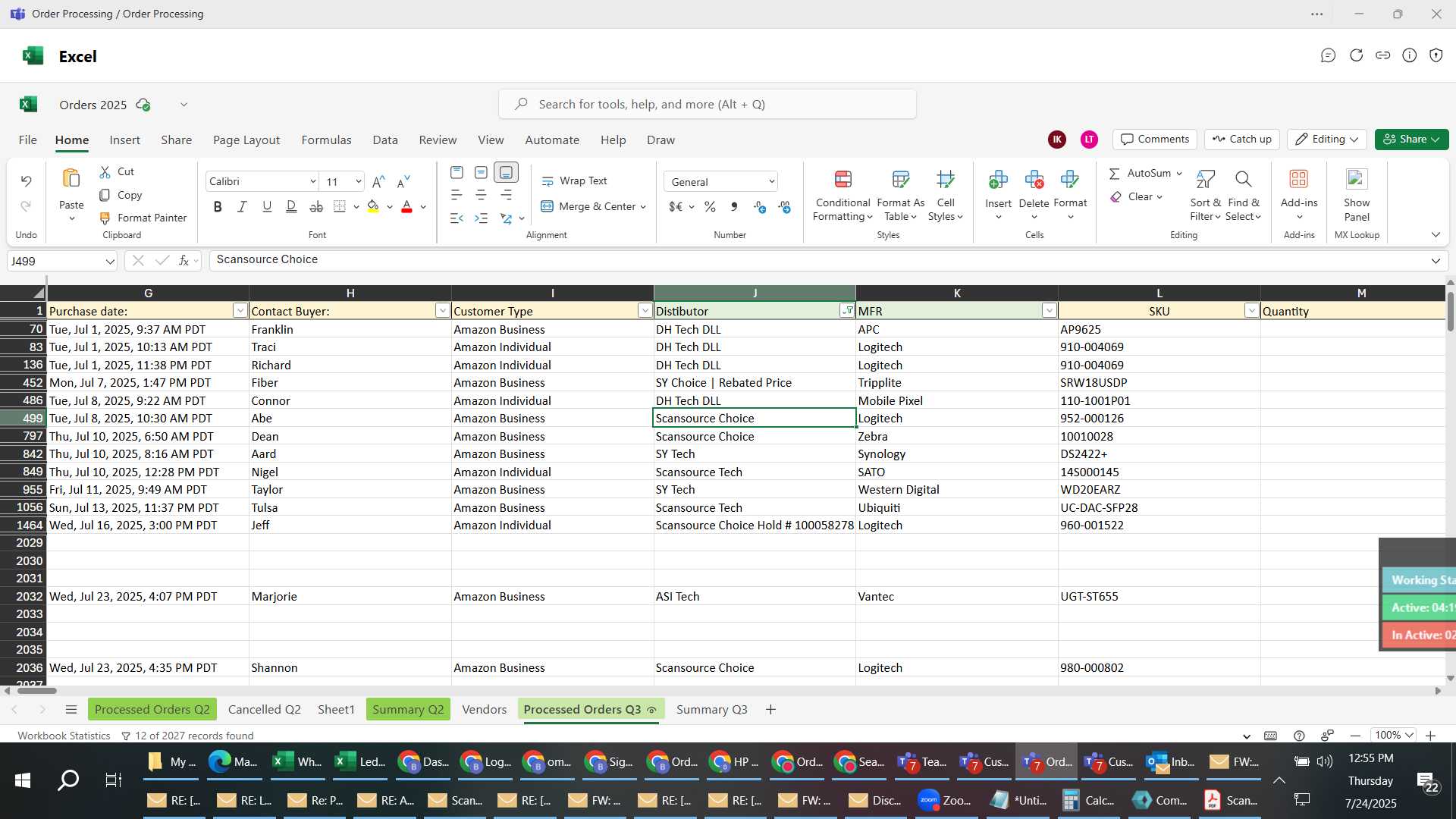
Task: Open the Add-ins icon
Action: tap(1299, 180)
